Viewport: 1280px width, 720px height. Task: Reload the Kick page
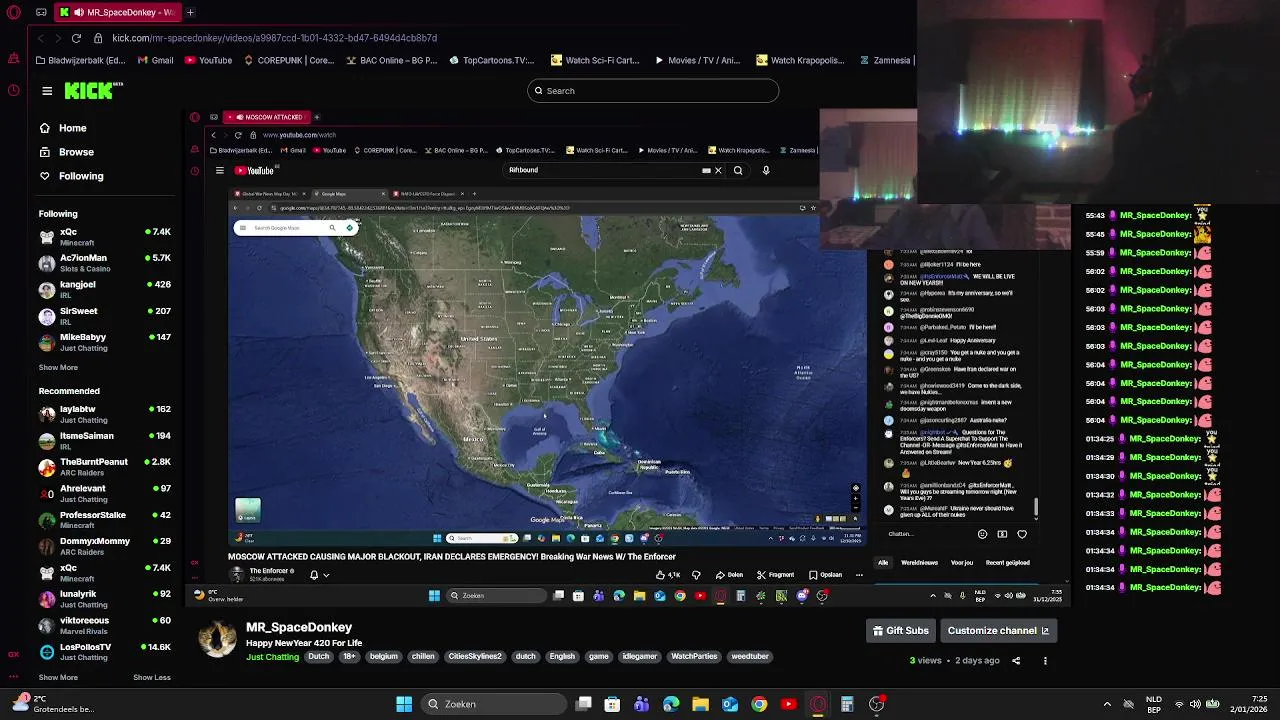click(x=76, y=38)
